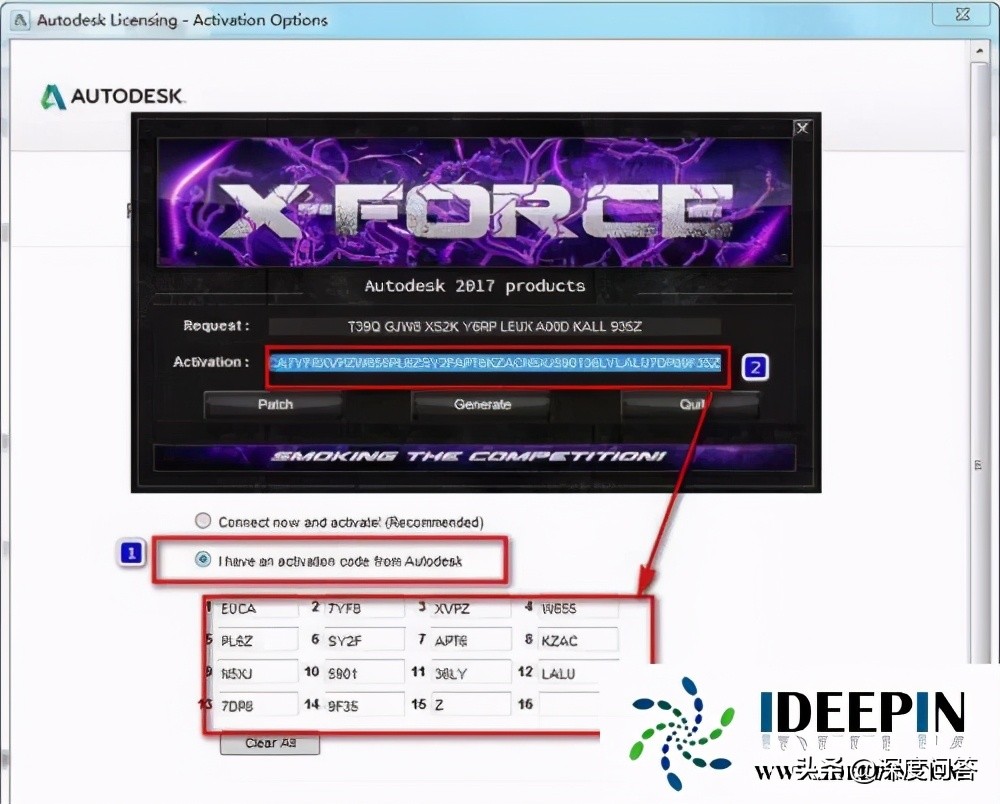
Task: Select Connect now and activate radio option
Action: 203,521
